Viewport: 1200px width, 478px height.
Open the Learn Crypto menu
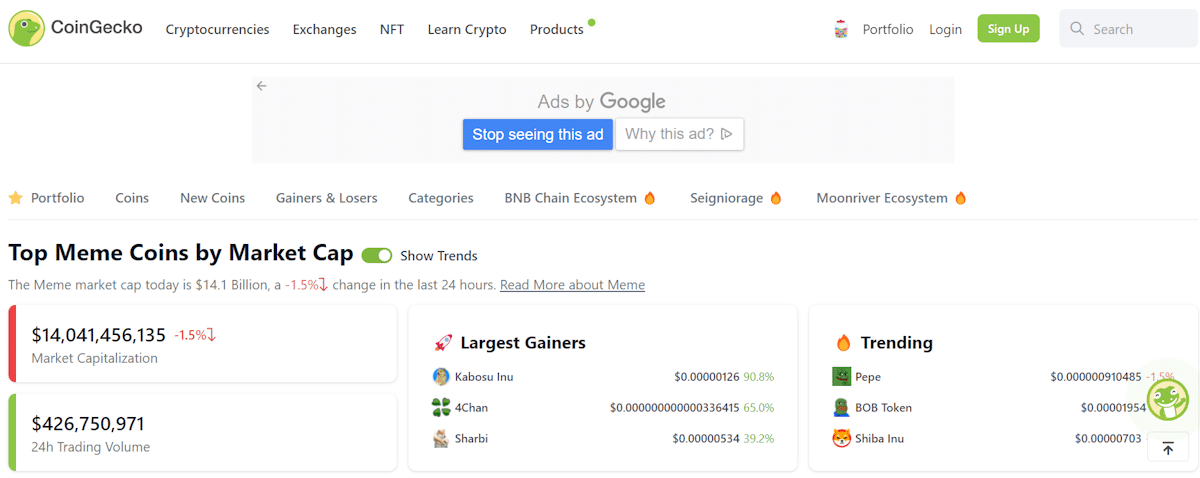(467, 29)
